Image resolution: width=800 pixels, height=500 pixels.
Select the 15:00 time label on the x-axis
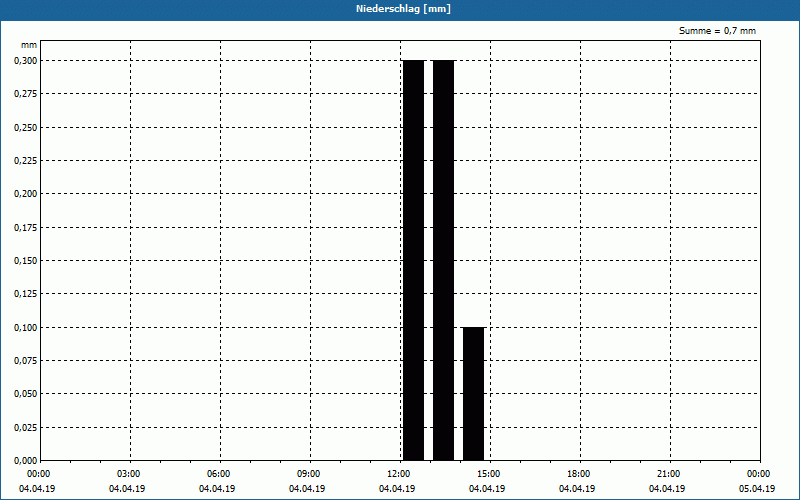coord(489,474)
